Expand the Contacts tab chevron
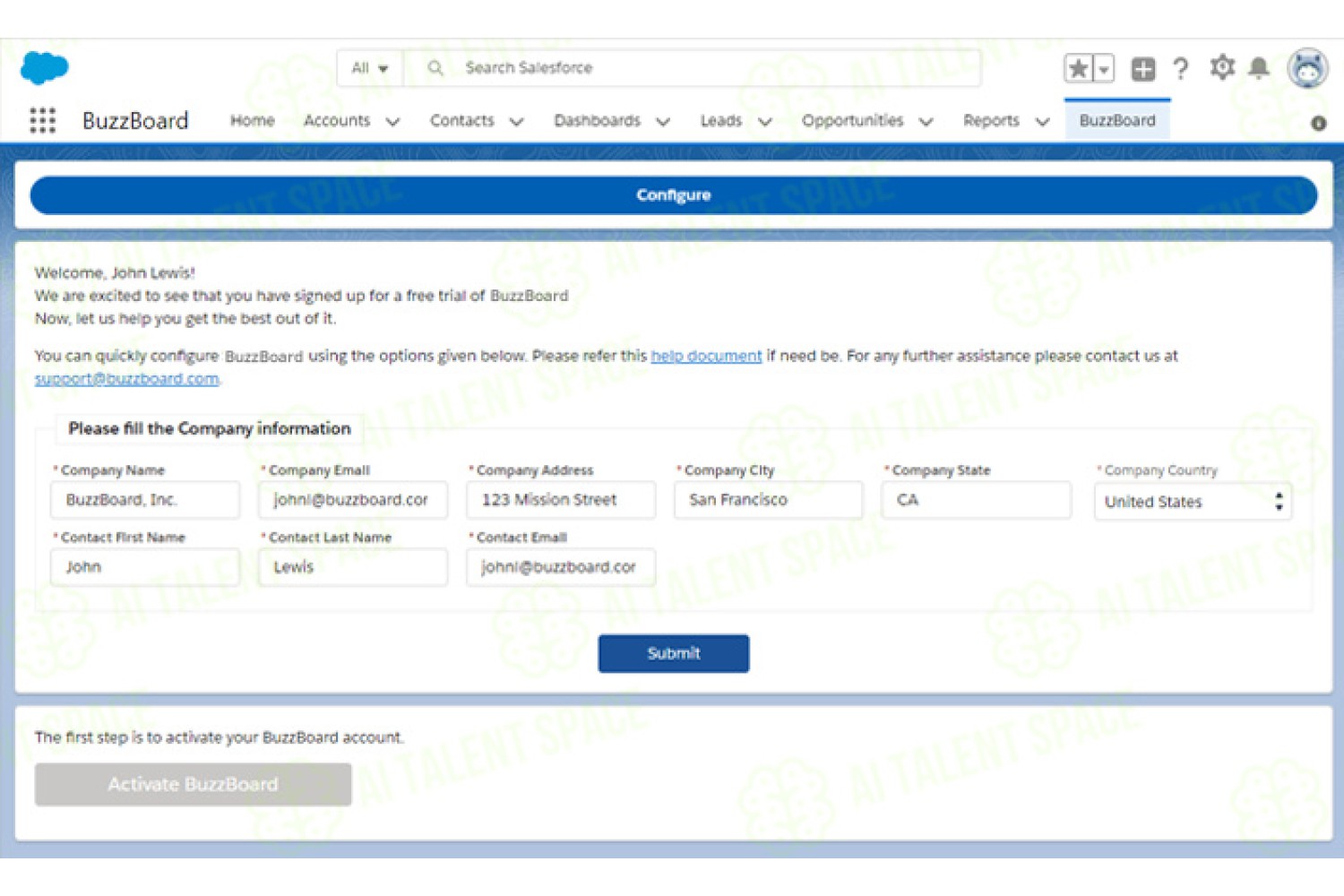Image resolution: width=1344 pixels, height=896 pixels. [x=516, y=122]
